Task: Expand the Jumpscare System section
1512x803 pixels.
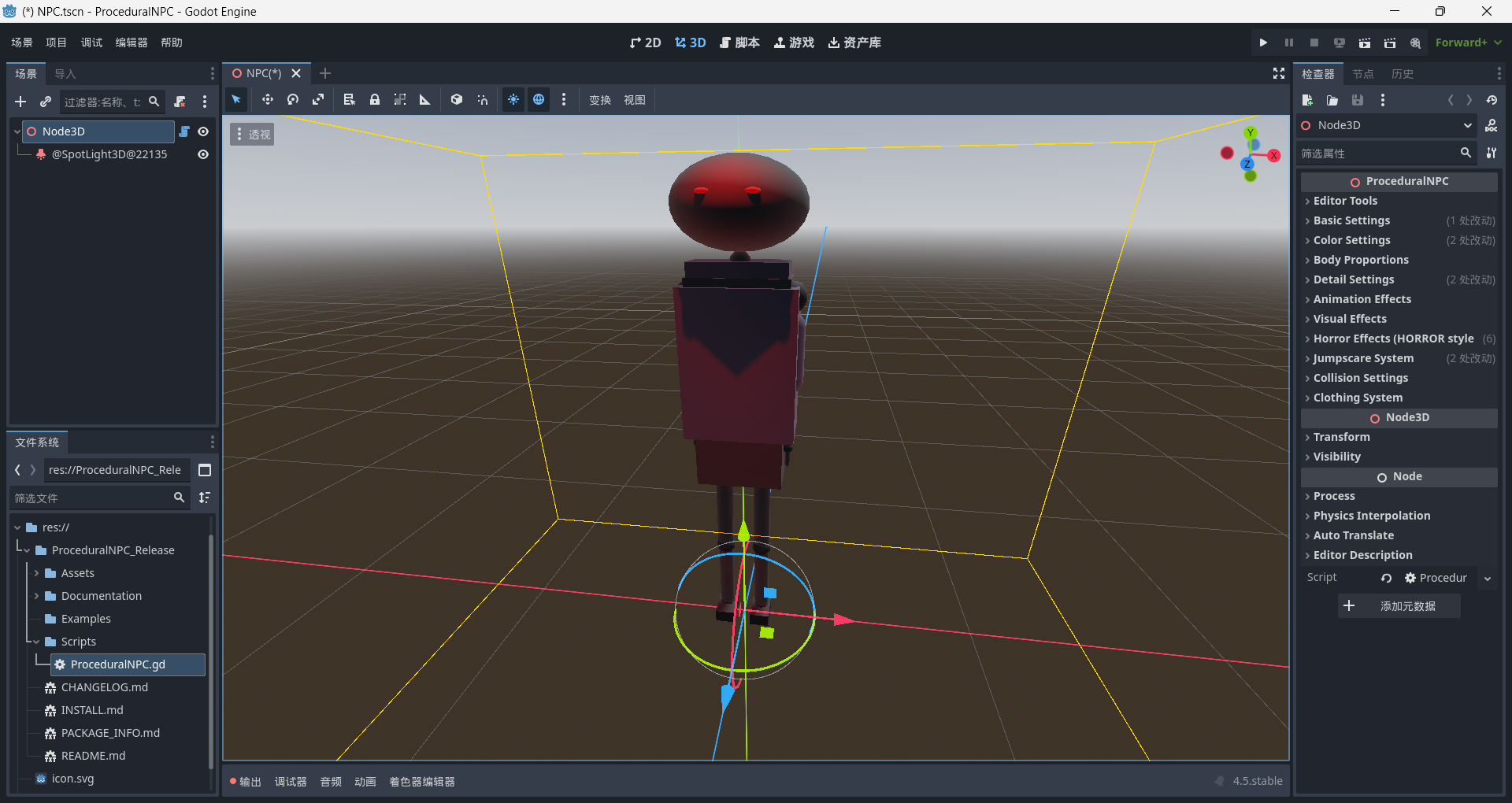Action: click(1399, 358)
